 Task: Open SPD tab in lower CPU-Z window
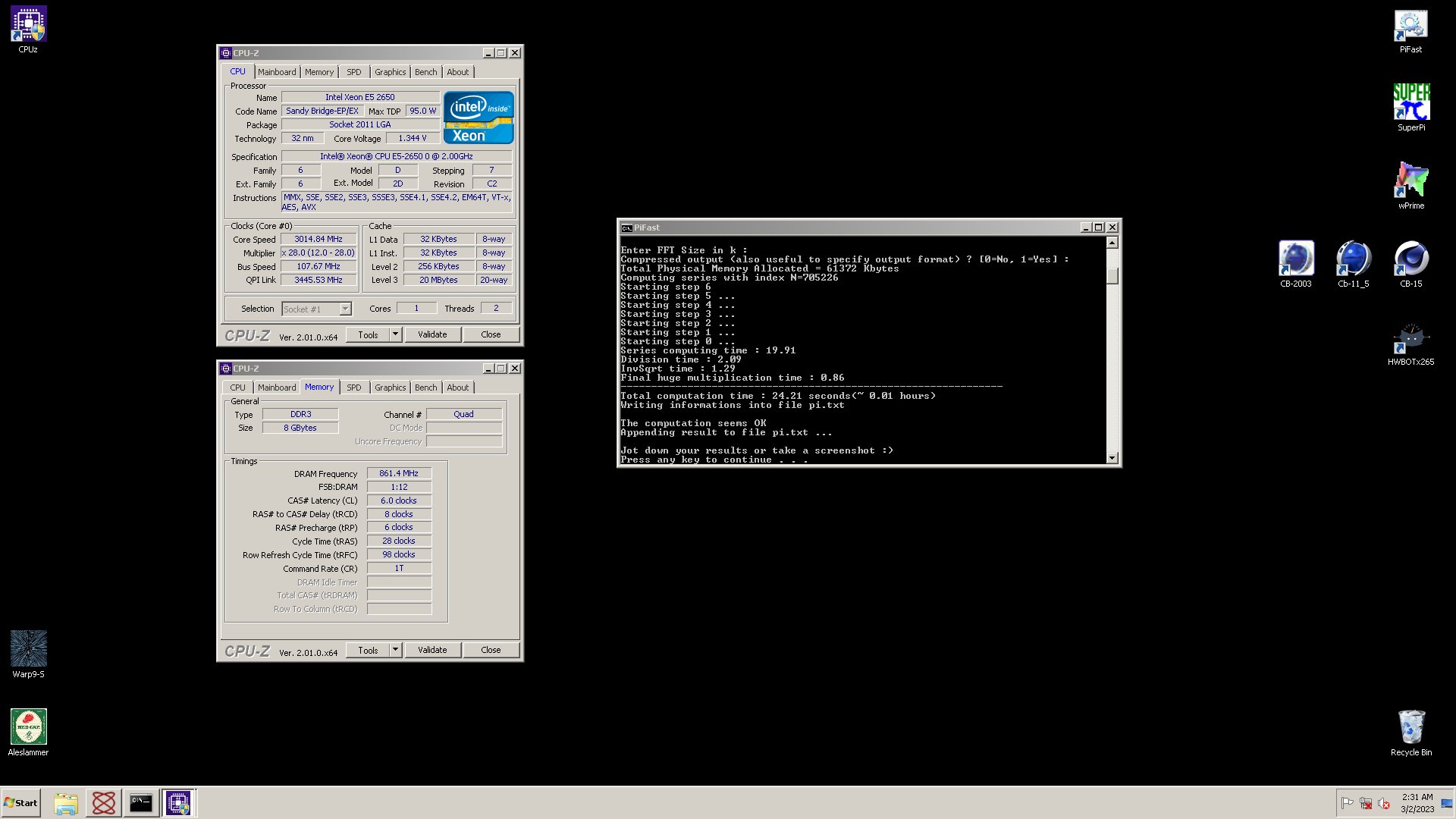pos(354,388)
